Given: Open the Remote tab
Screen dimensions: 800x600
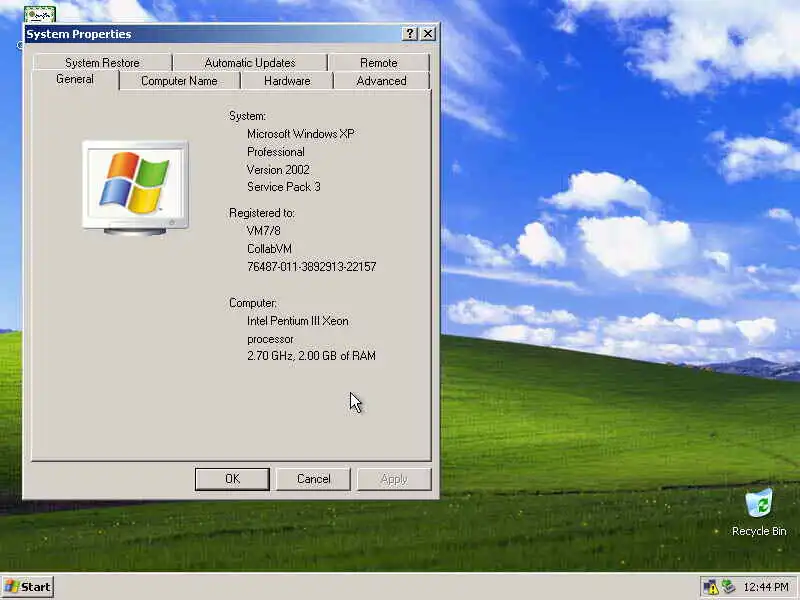Looking at the screenshot, I should (x=379, y=63).
